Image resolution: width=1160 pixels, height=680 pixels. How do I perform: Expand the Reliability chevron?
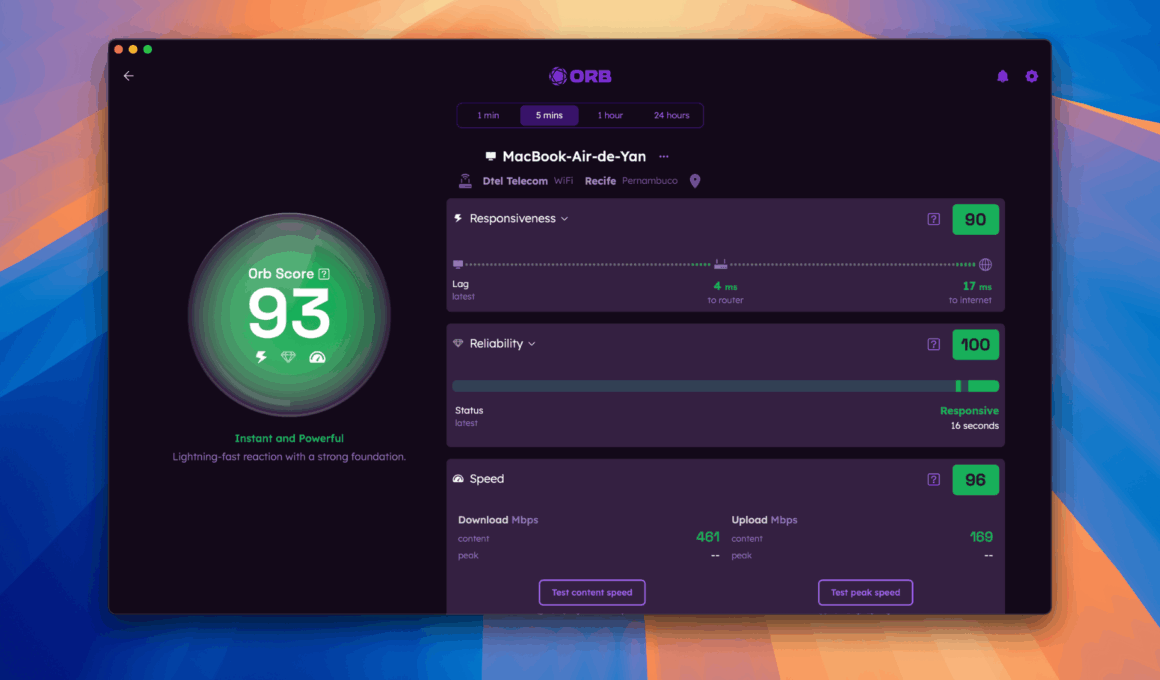[532, 344]
